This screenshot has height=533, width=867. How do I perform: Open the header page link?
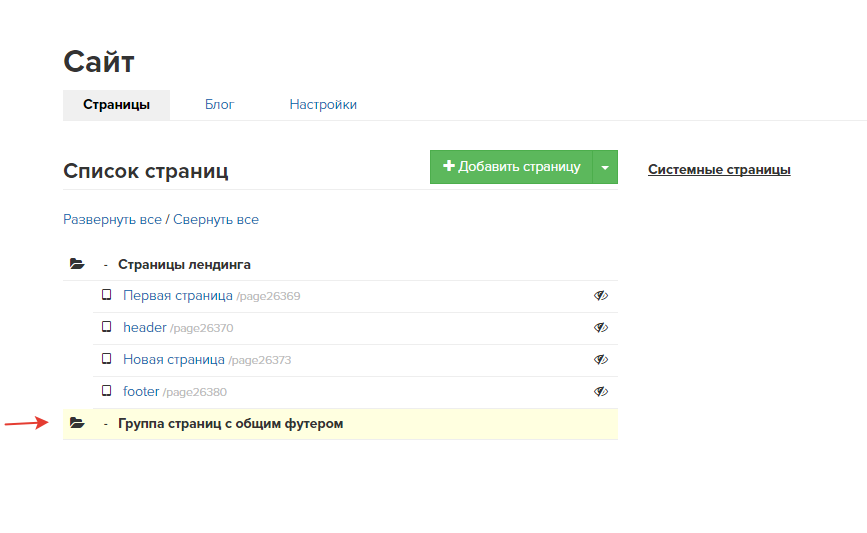point(144,328)
